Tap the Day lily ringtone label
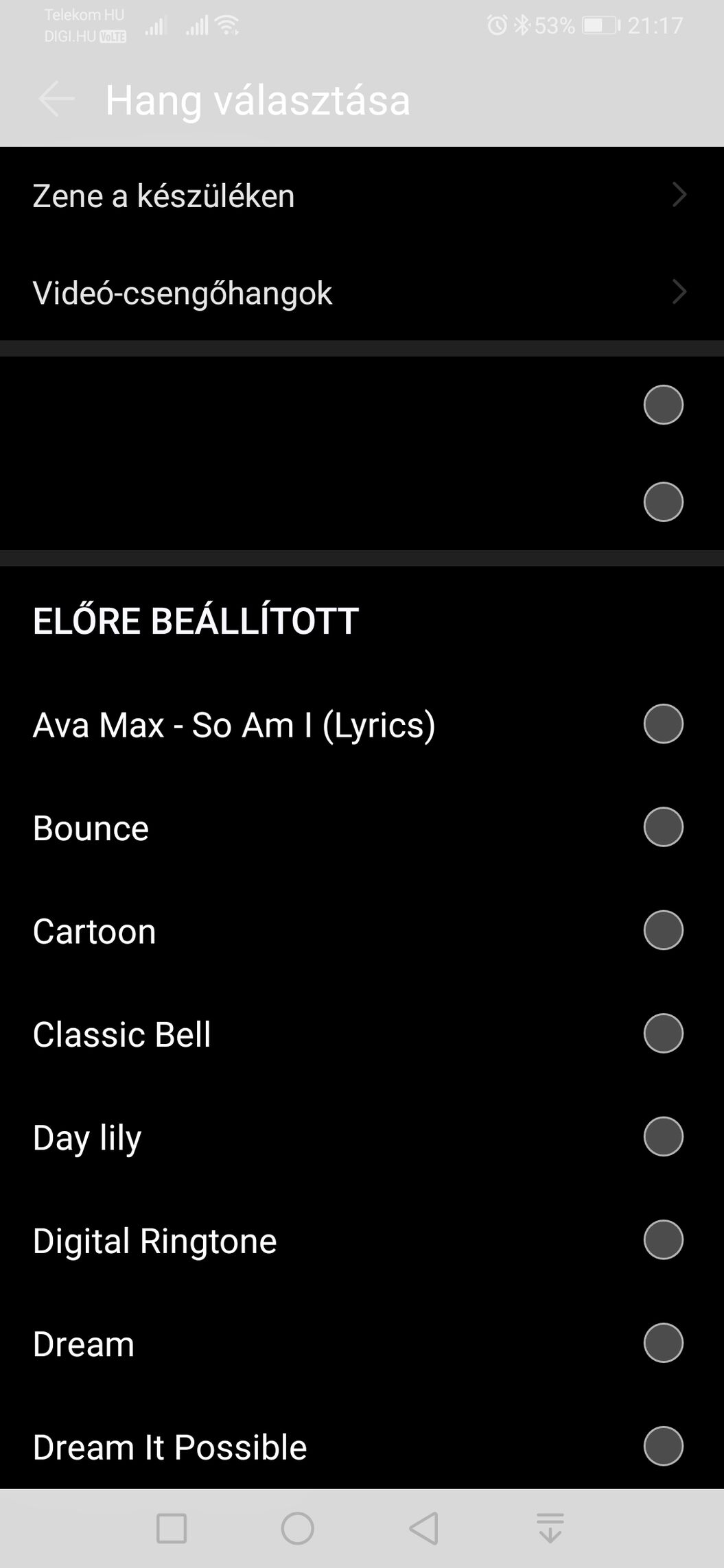The height and width of the screenshot is (1568, 724). click(x=87, y=1137)
